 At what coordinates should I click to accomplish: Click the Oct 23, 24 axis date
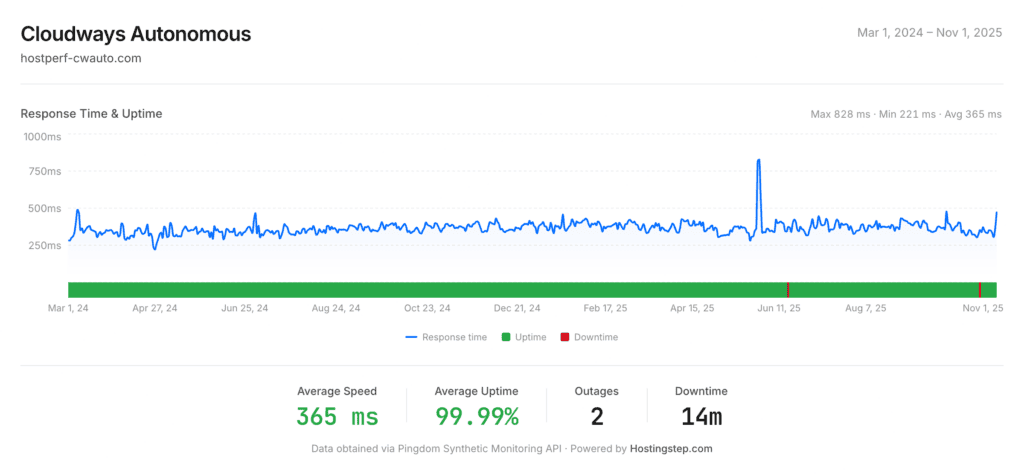click(426, 308)
